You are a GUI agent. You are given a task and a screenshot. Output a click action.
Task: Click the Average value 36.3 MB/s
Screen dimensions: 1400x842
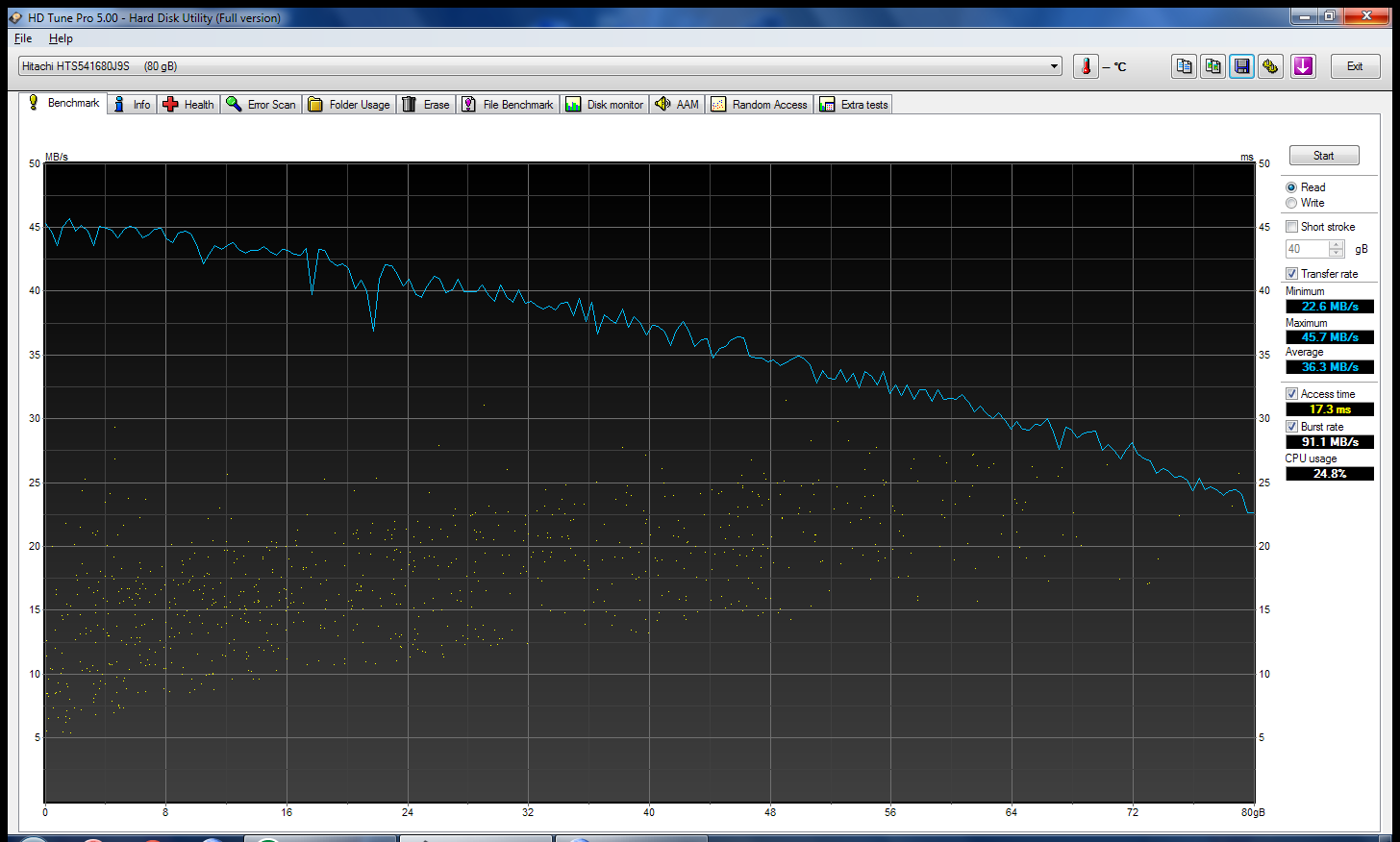click(x=1330, y=367)
